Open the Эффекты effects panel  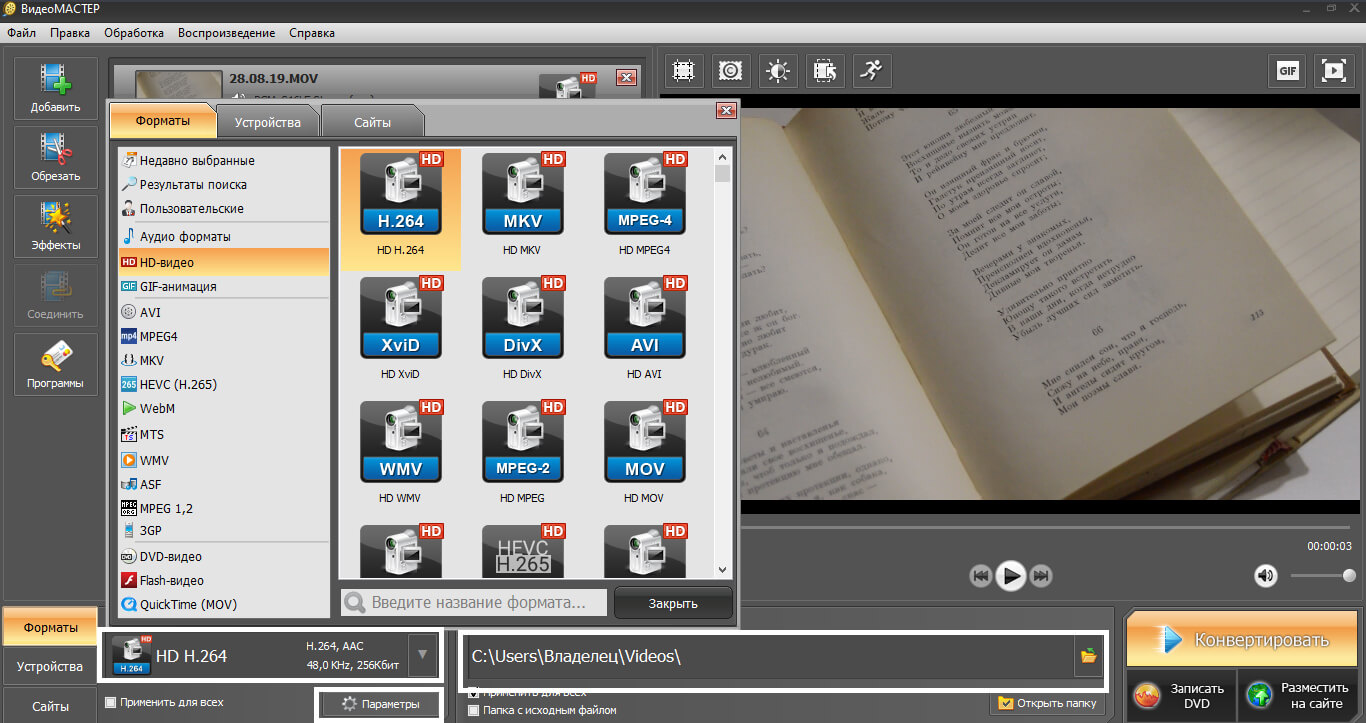click(x=56, y=226)
